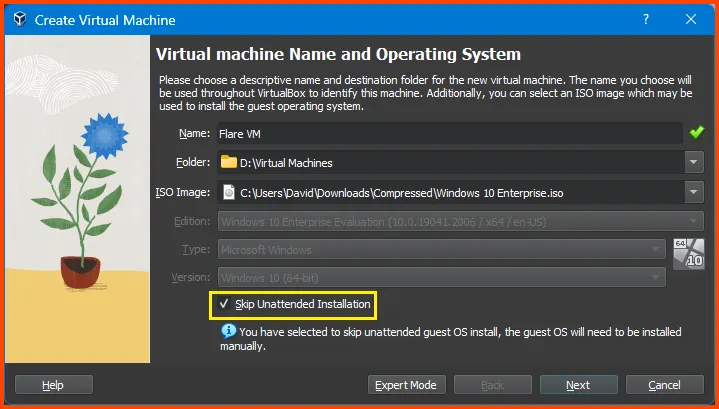Screen dimensions: 719x409
Task: Click the Back button
Action: click(492, 385)
